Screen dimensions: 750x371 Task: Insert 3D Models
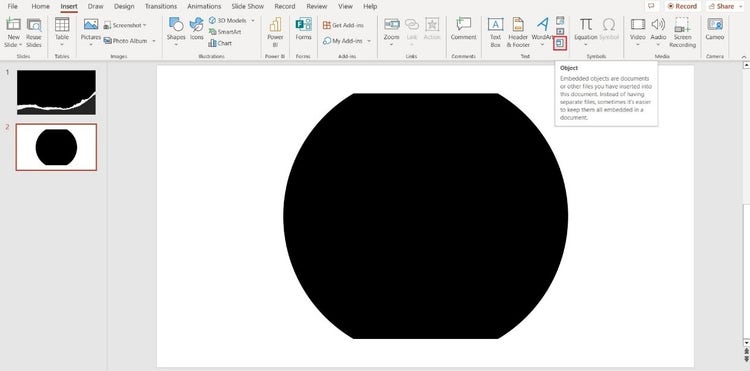click(x=228, y=21)
